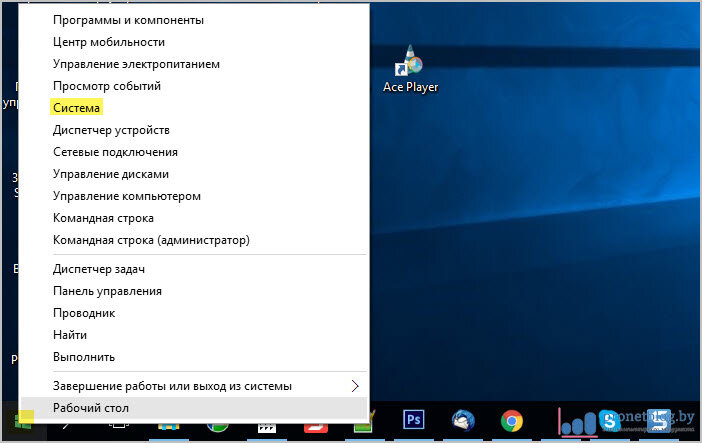Run Командная строка (администратор)
702x443 pixels.
(x=194, y=240)
